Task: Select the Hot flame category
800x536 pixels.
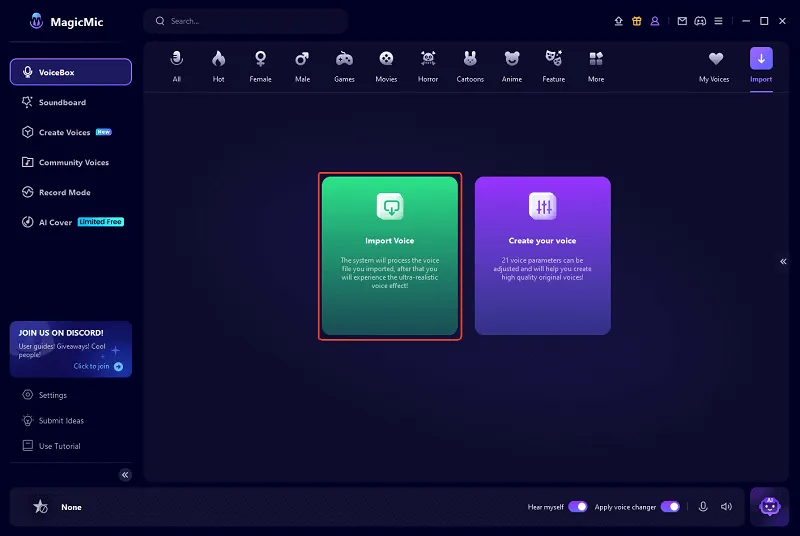Action: 218,66
